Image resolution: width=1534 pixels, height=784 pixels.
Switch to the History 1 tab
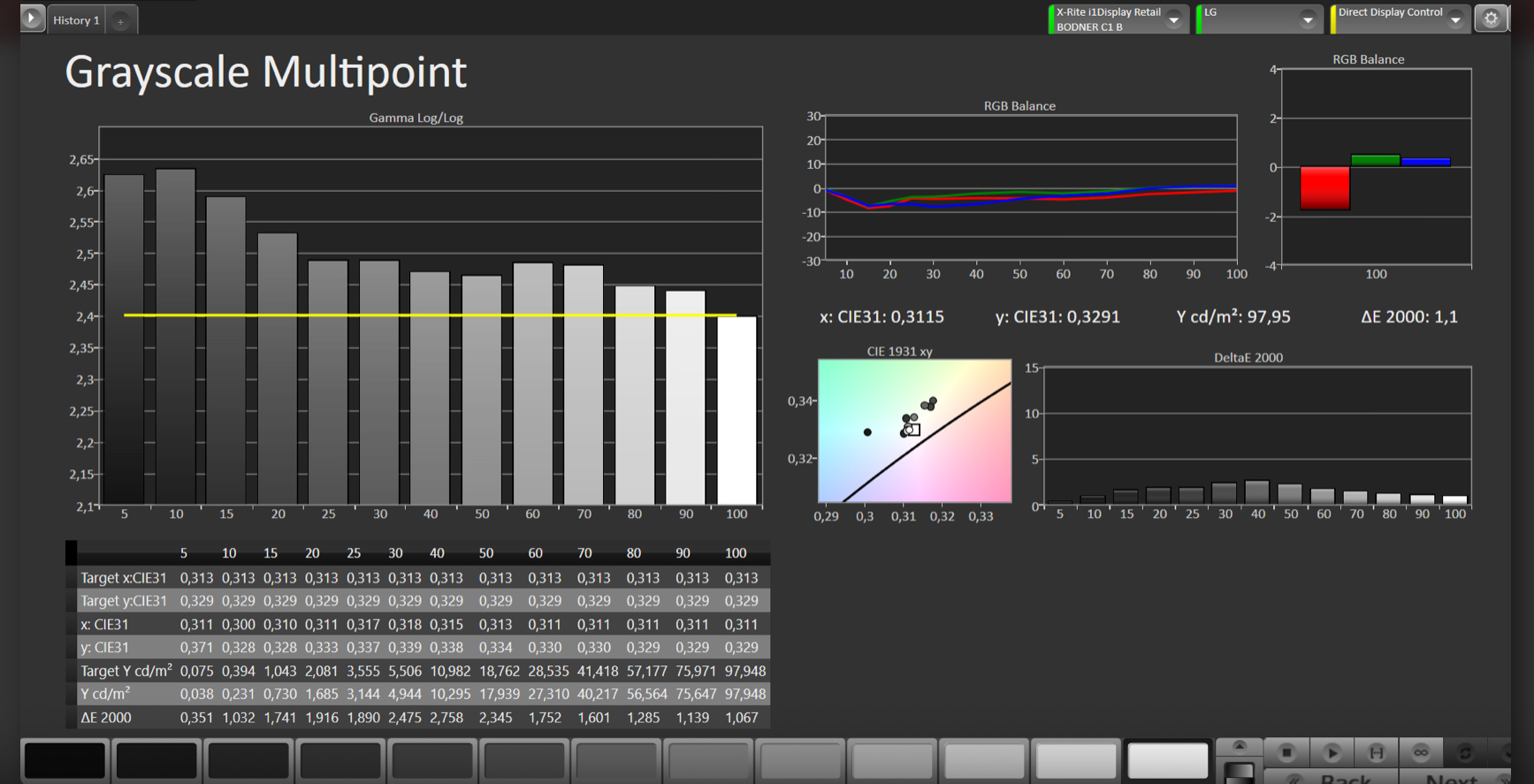(76, 20)
